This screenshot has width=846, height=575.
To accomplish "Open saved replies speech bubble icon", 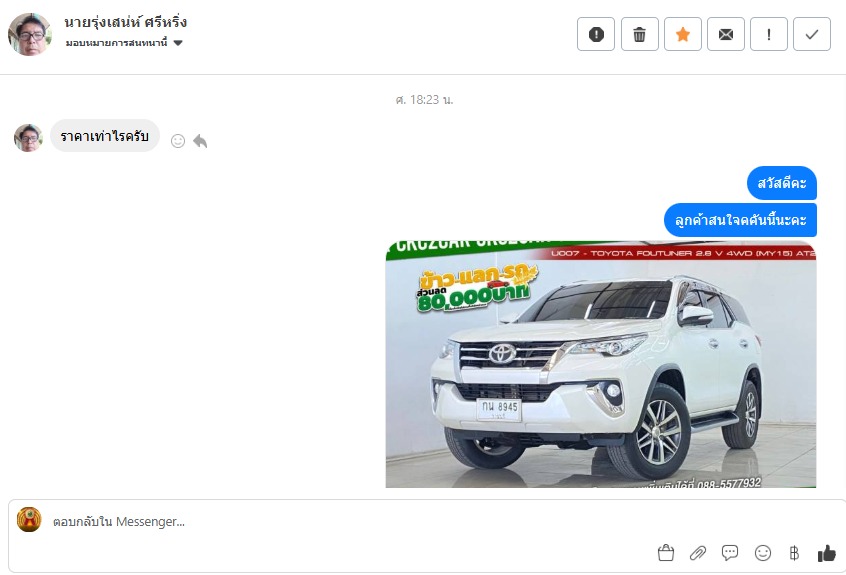I will pos(730,553).
